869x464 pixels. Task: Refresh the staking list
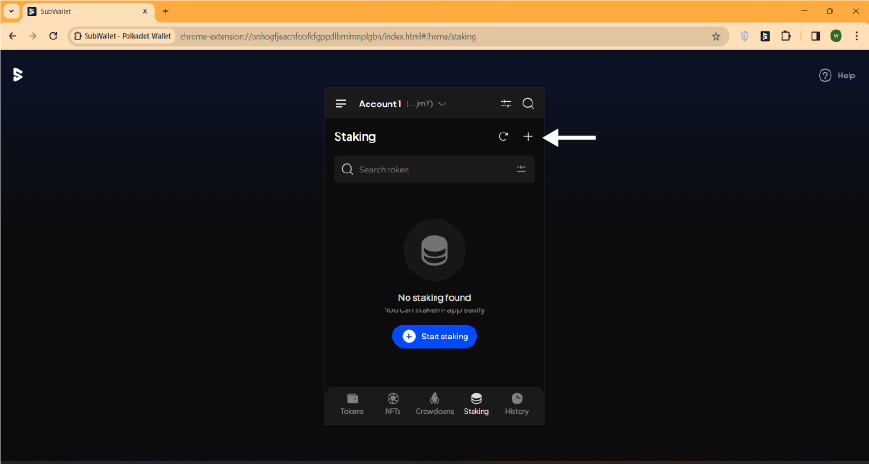click(x=503, y=137)
